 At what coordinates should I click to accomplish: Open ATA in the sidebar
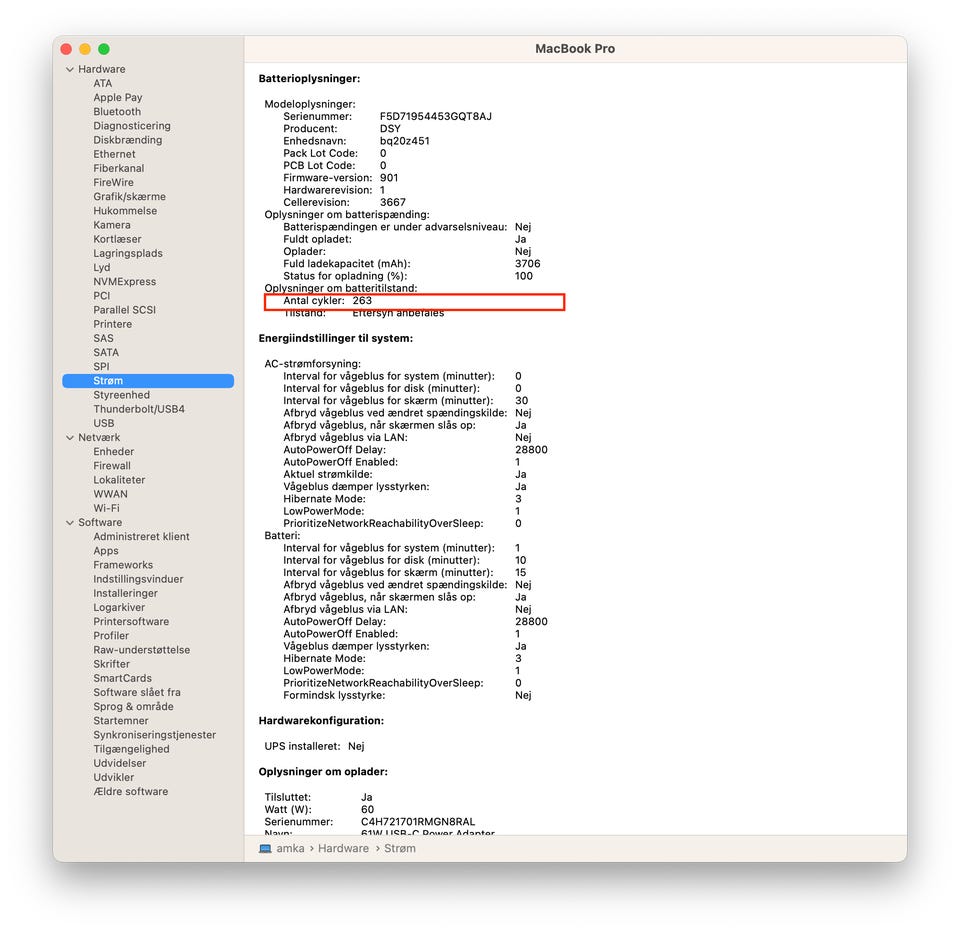pos(103,83)
